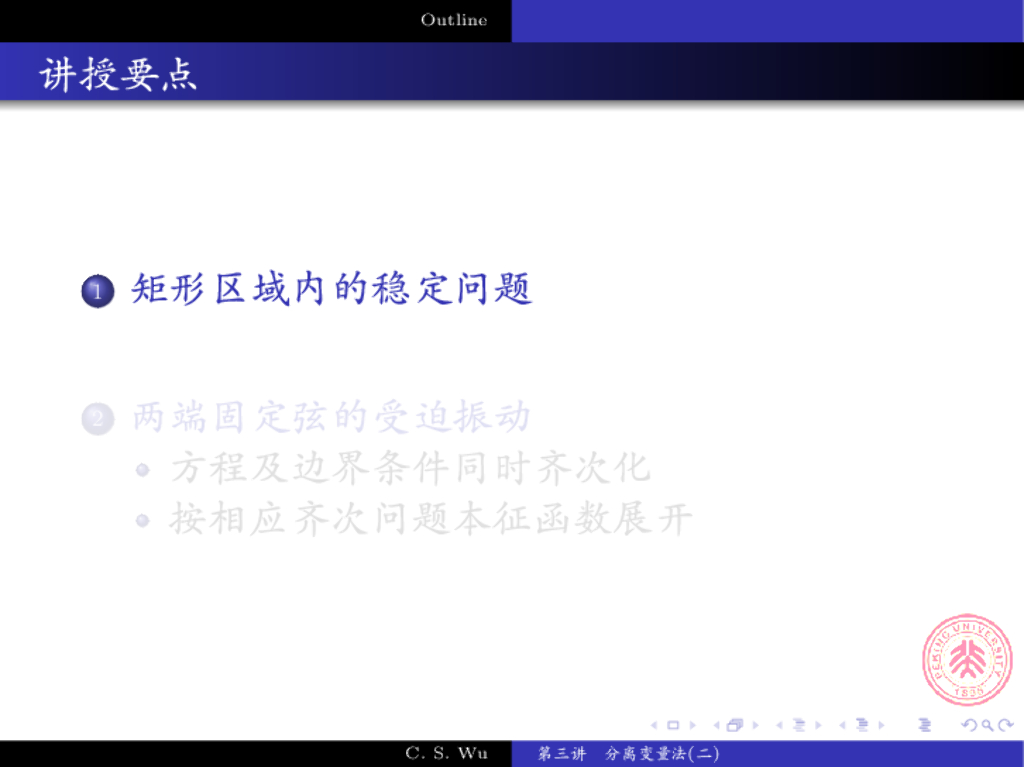
Task: Go to next frame arrow
Action: pyautogui.click(x=756, y=725)
